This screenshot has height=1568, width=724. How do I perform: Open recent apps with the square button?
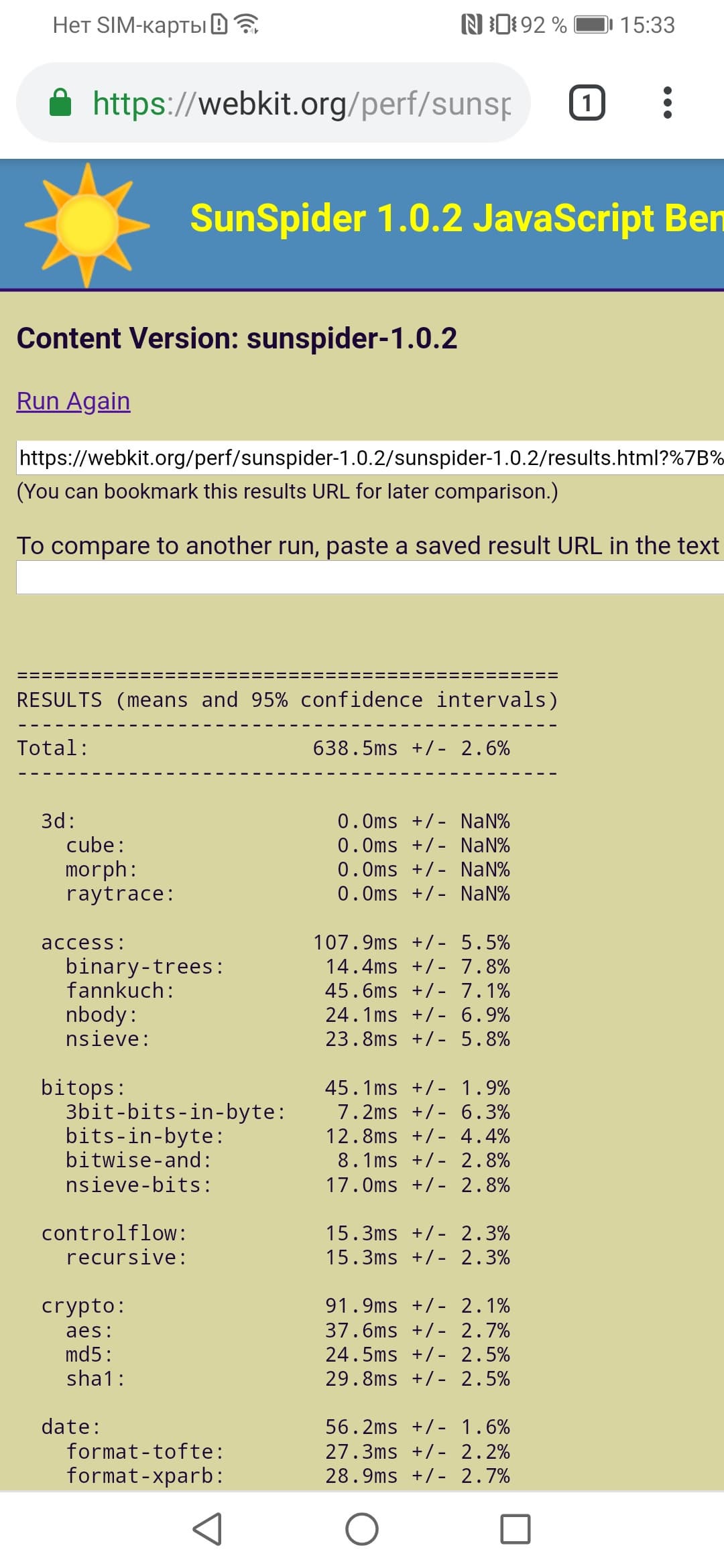515,1529
